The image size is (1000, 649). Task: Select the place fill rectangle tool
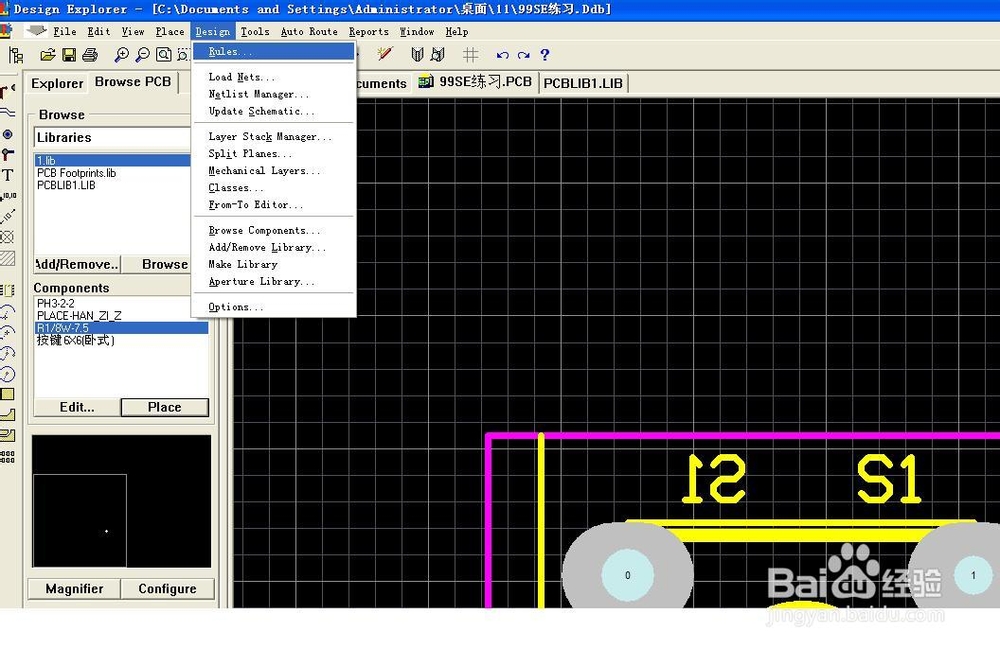7,394
